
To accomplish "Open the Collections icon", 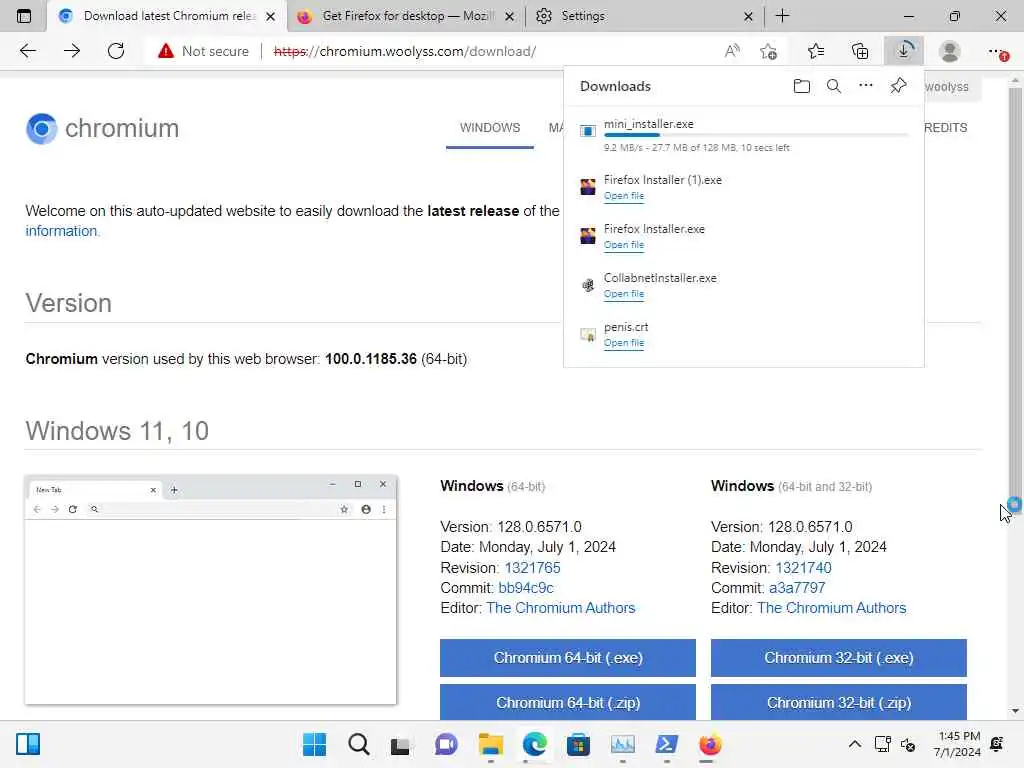I will pyautogui.click(x=860, y=51).
